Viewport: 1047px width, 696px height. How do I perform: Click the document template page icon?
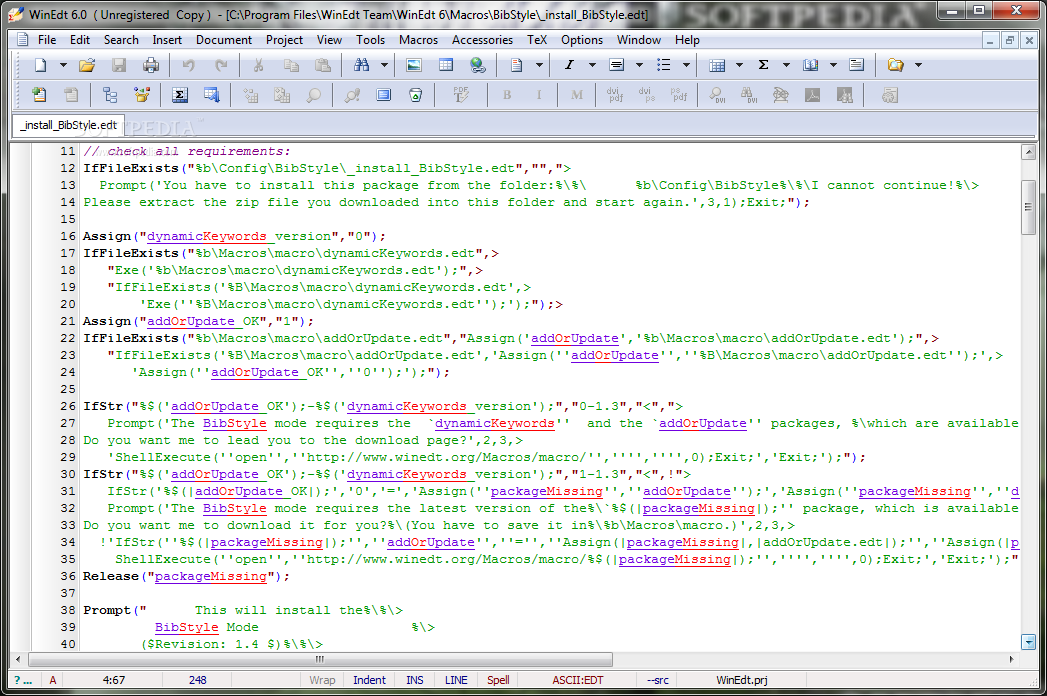(x=516, y=65)
